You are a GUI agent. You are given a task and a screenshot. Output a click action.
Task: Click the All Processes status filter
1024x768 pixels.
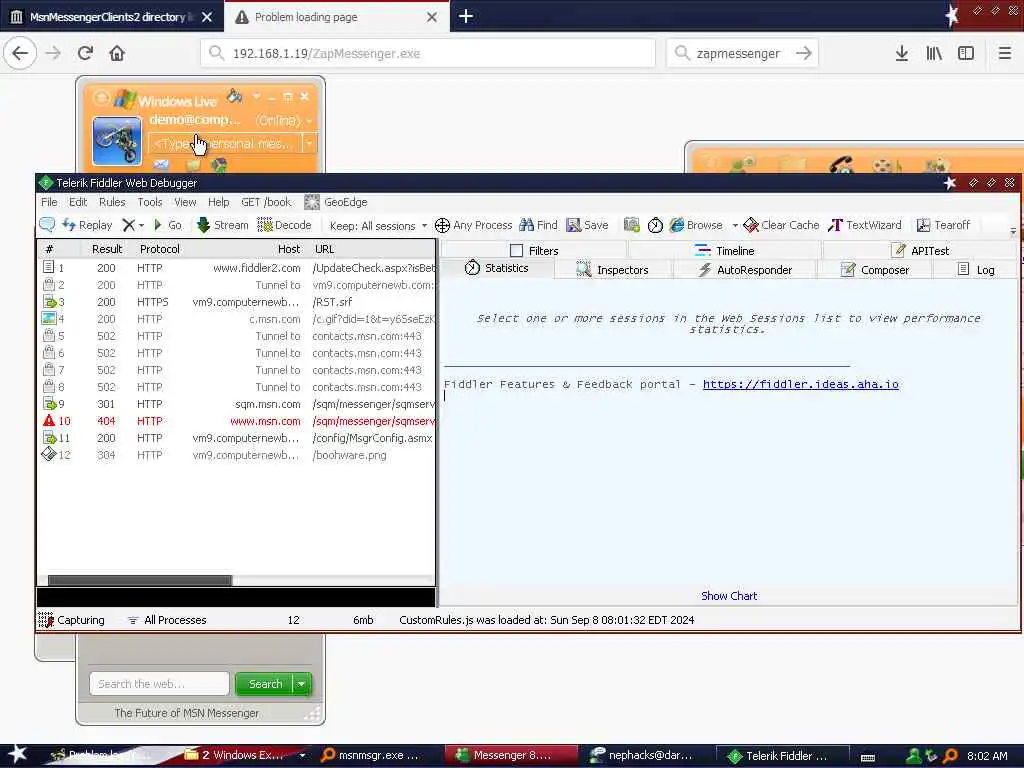[x=167, y=620]
